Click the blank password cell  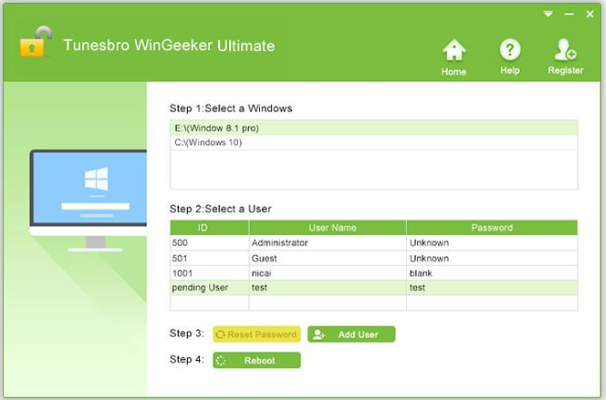[x=492, y=273]
